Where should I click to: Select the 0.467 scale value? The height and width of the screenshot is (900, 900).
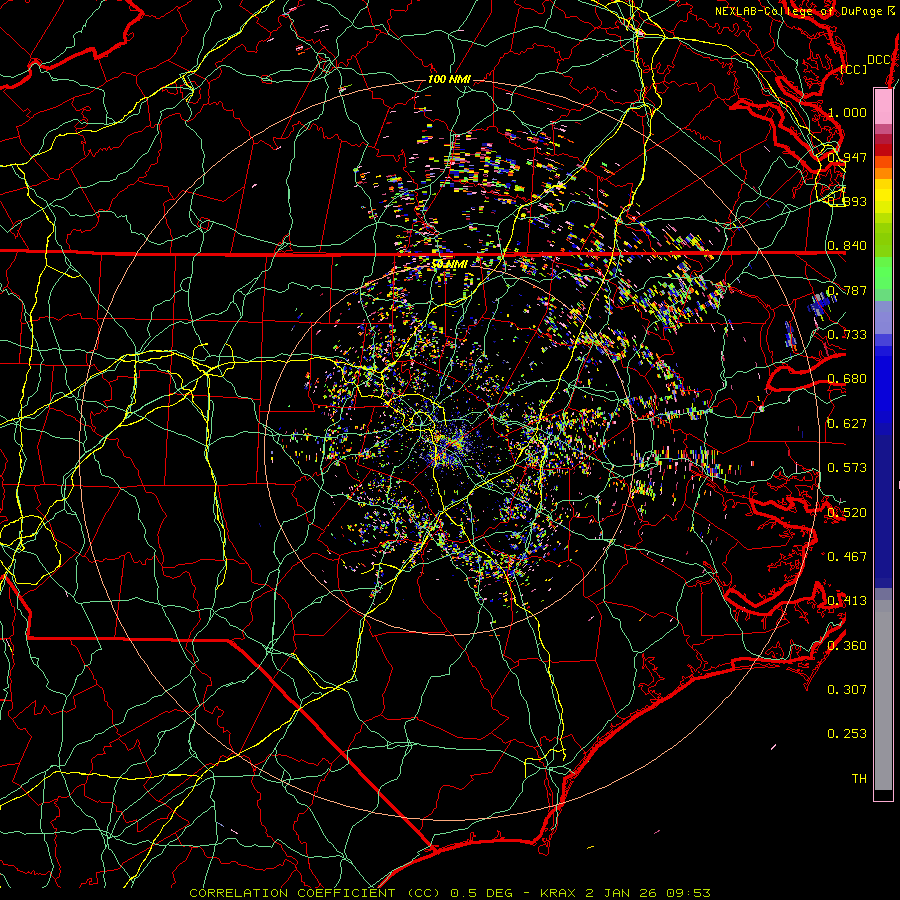847,557
